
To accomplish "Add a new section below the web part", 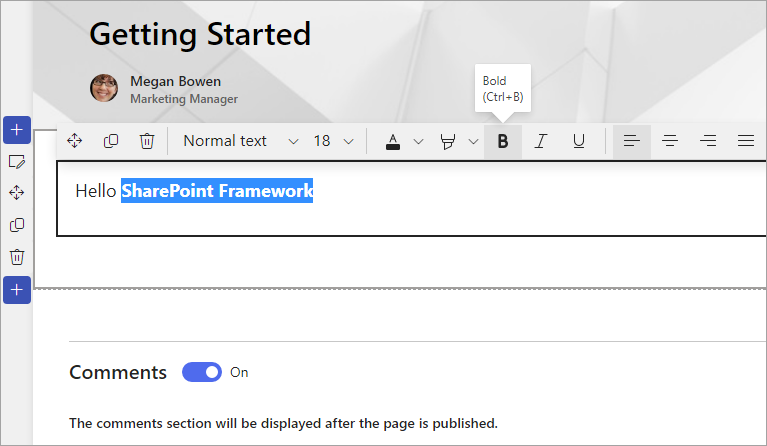I will (x=17, y=290).
